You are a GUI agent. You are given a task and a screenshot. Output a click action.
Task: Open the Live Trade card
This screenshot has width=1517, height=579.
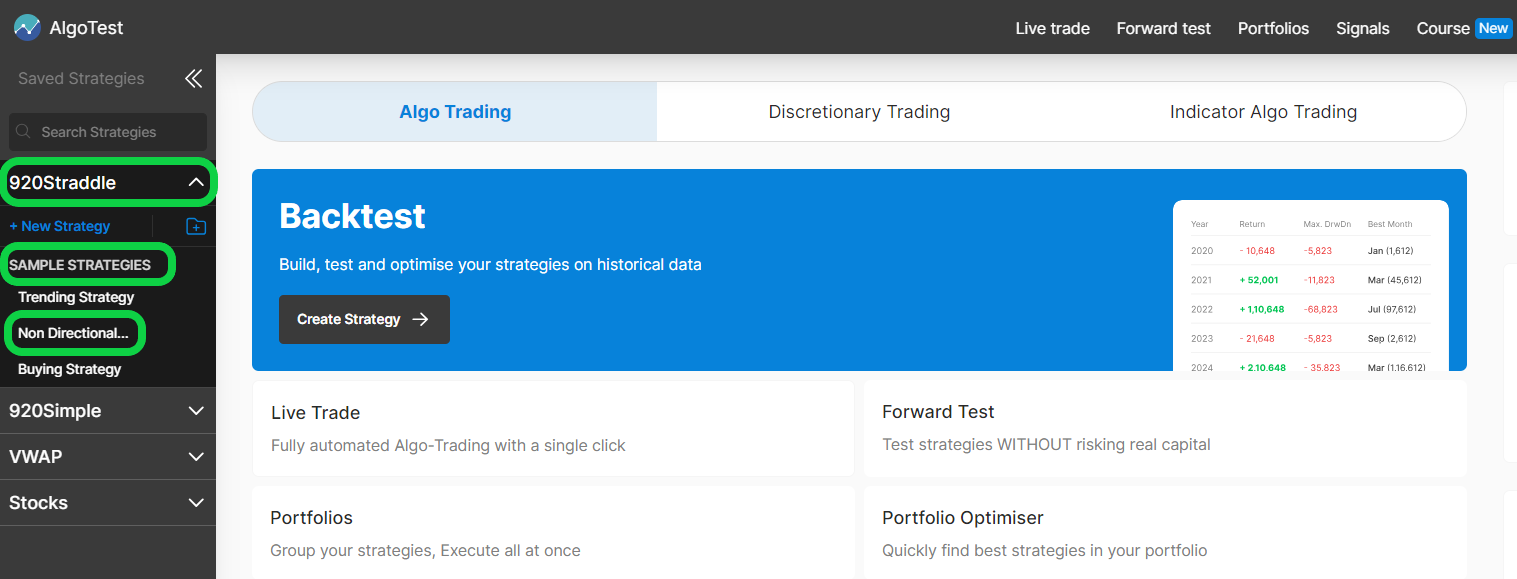tap(553, 428)
